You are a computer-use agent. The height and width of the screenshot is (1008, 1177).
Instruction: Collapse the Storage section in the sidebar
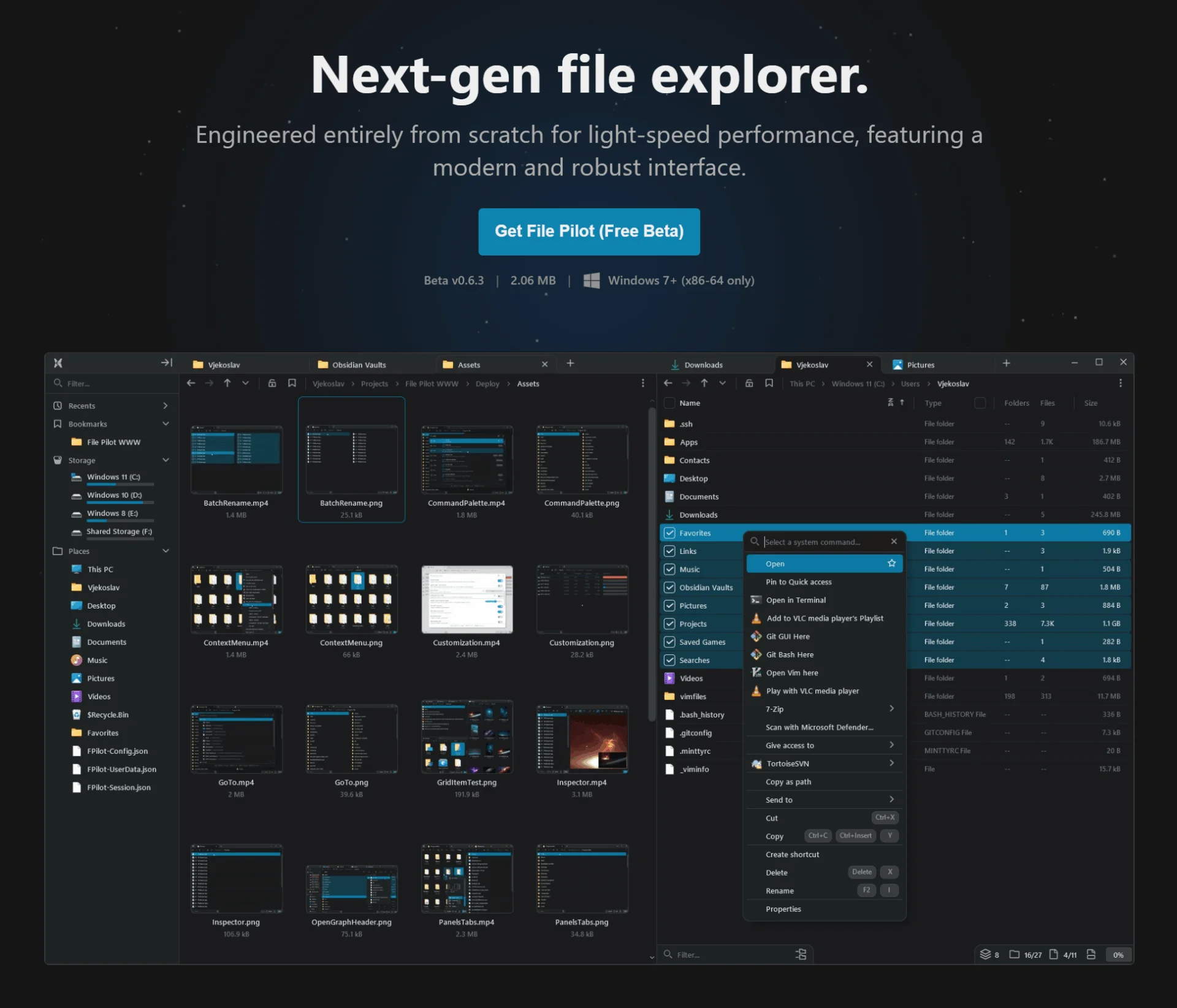coord(166,460)
